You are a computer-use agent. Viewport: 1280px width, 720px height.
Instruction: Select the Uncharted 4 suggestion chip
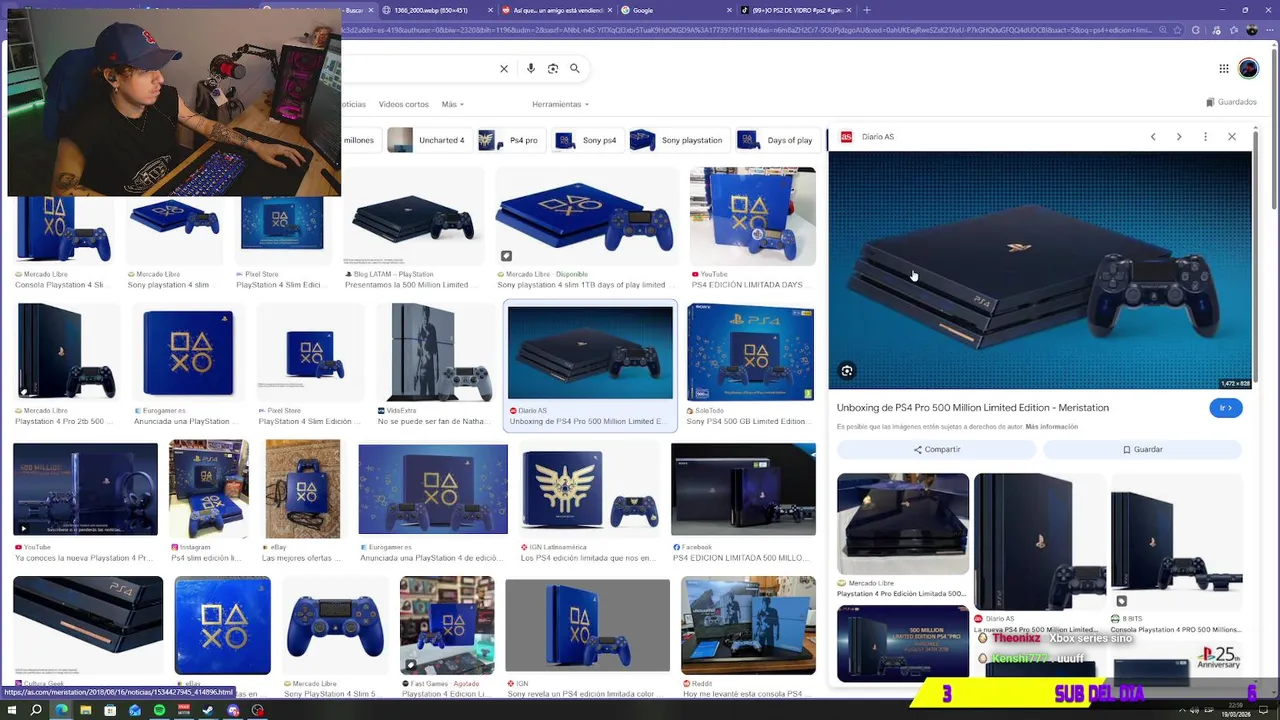point(429,140)
